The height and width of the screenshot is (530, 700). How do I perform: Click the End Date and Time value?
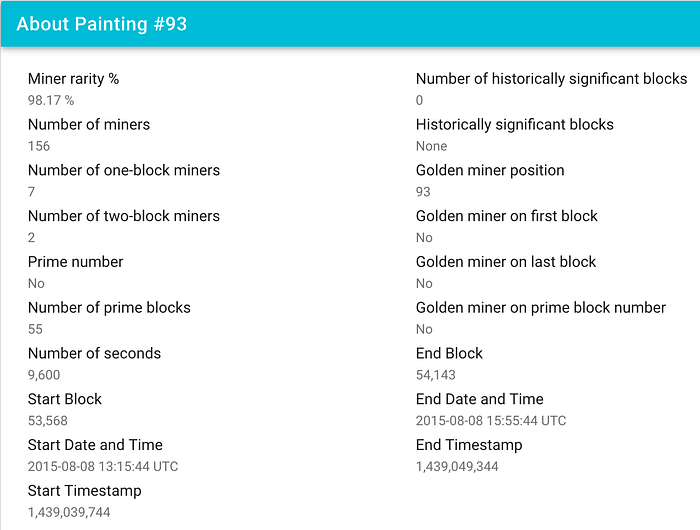491,421
